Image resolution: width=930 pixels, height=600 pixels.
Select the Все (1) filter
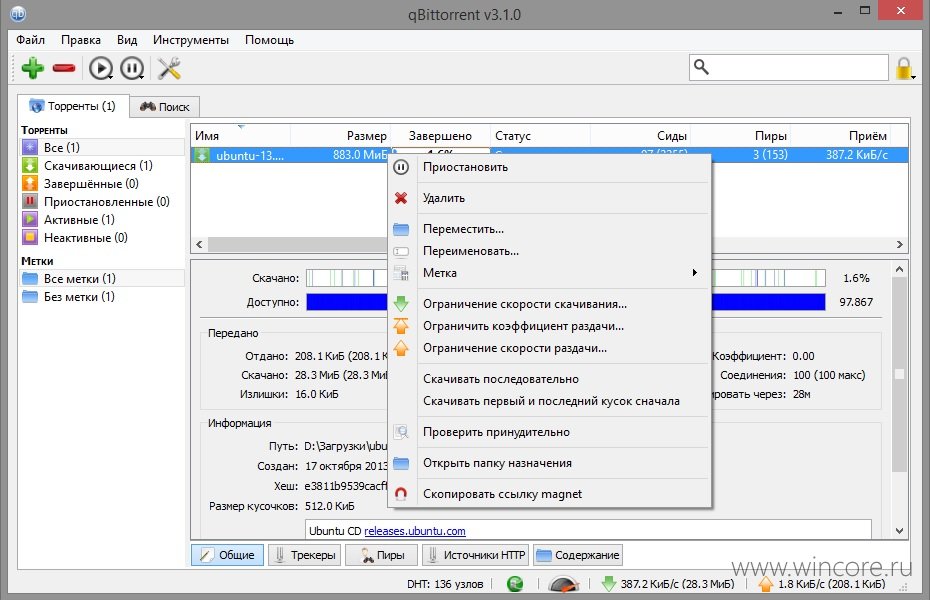point(103,147)
